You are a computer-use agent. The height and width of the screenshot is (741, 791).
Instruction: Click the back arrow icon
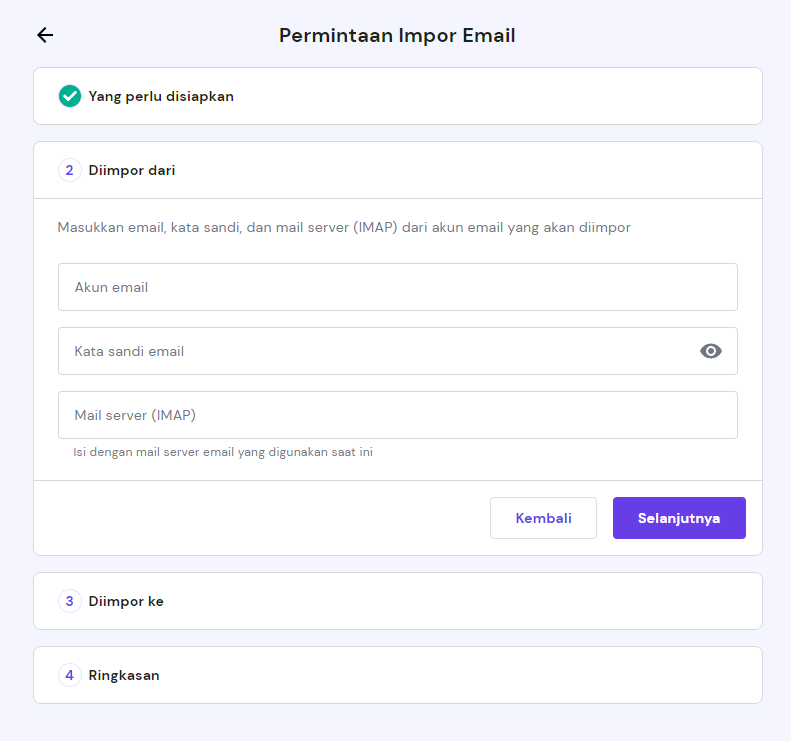coord(45,36)
